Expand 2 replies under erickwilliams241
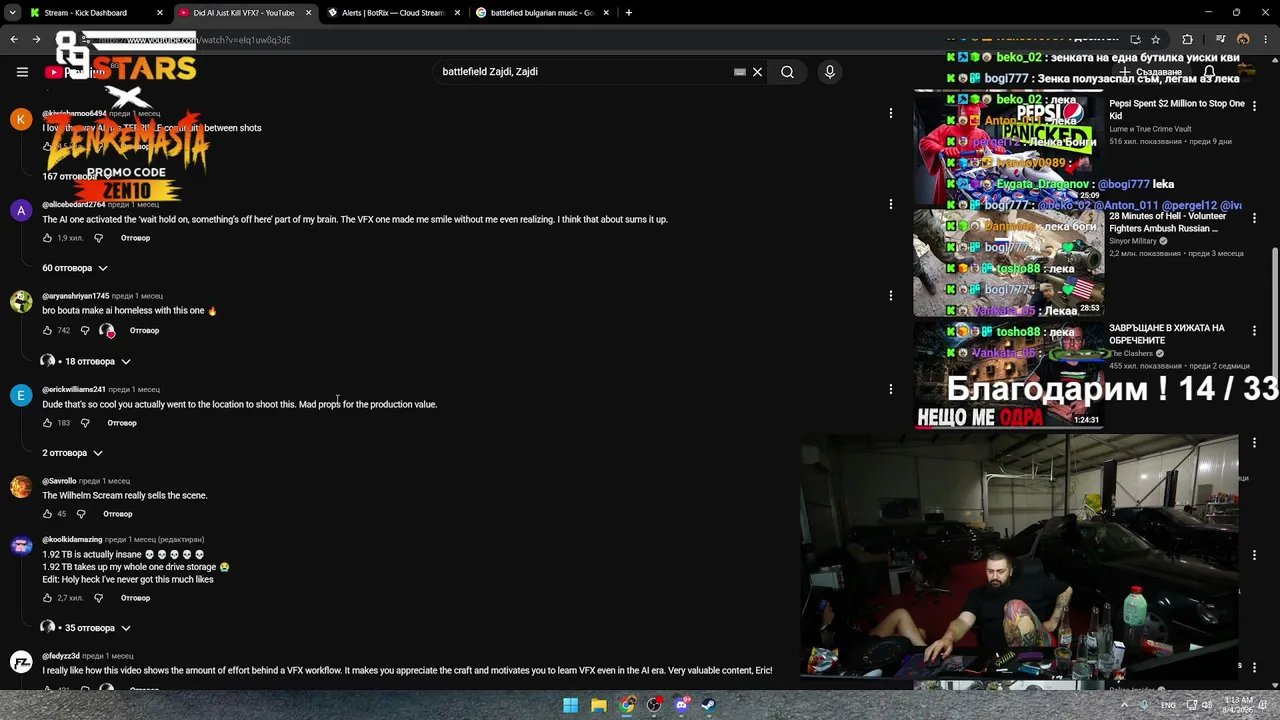Image resolution: width=1280 pixels, height=720 pixels. click(72, 453)
